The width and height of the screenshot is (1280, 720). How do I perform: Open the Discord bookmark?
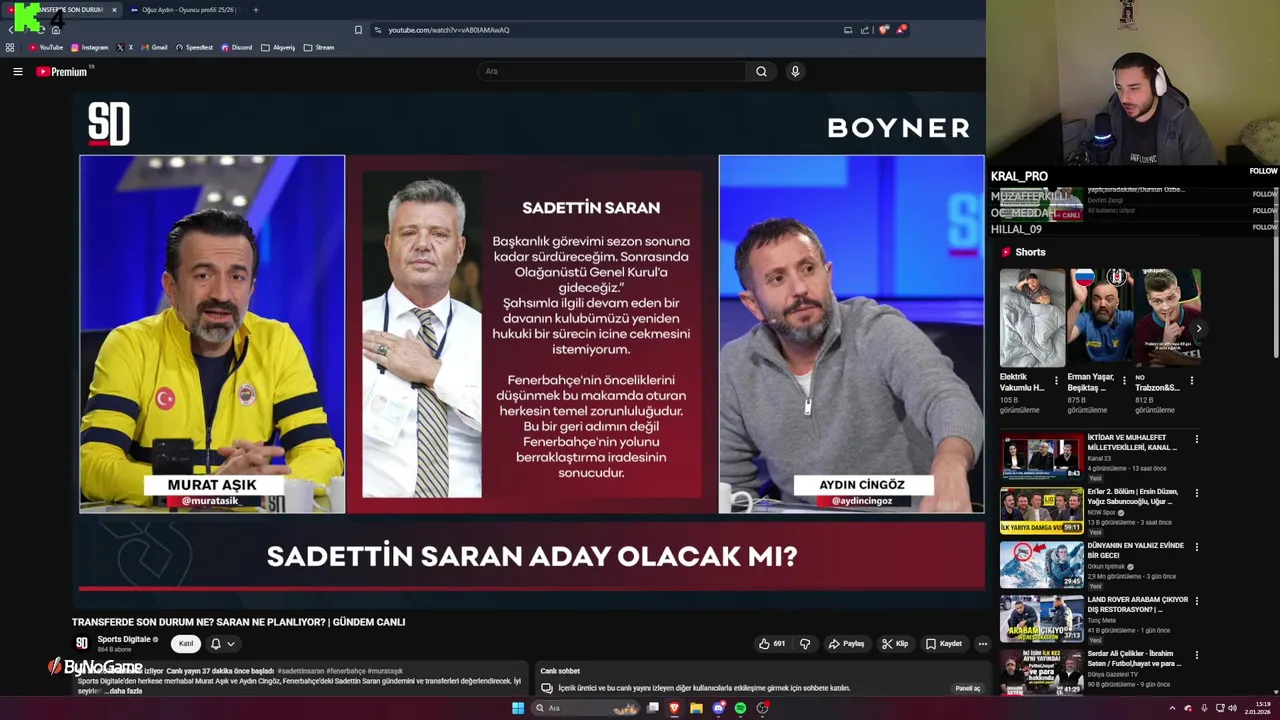click(237, 47)
